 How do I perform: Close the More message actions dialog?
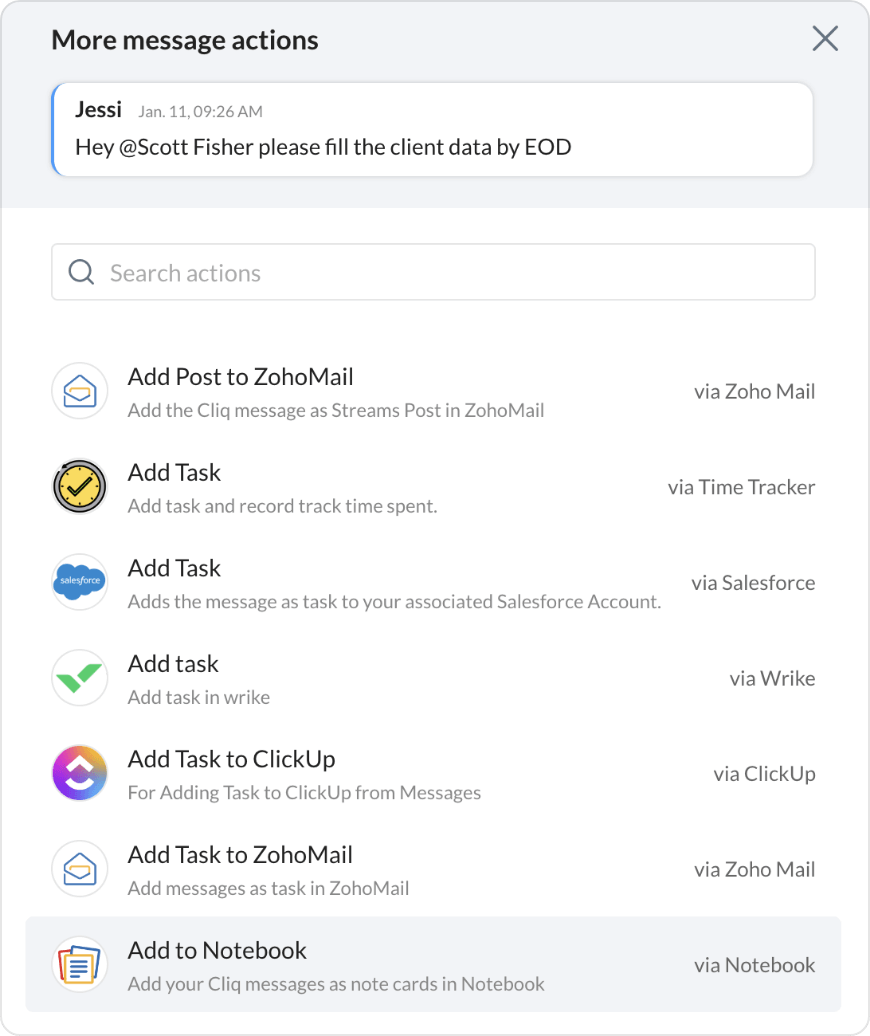click(x=825, y=39)
